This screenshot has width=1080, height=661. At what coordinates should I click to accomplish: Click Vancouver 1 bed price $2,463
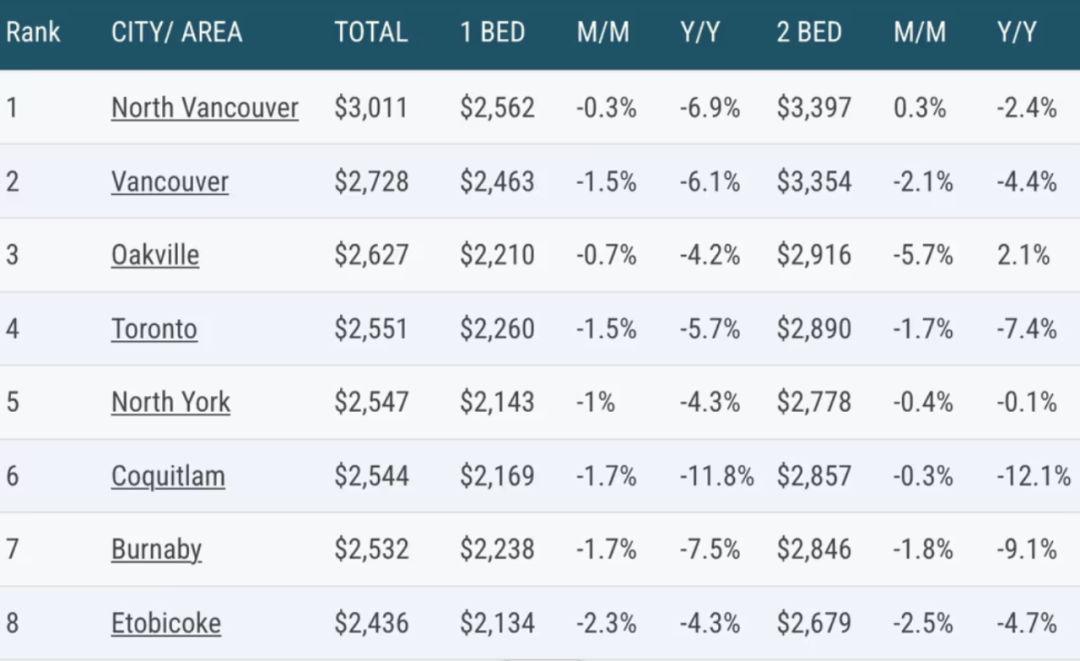click(x=497, y=182)
